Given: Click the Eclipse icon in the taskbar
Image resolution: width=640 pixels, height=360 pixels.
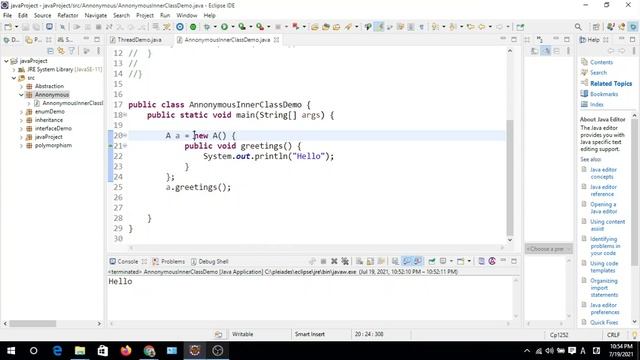Looking at the screenshot, I should point(195,351).
